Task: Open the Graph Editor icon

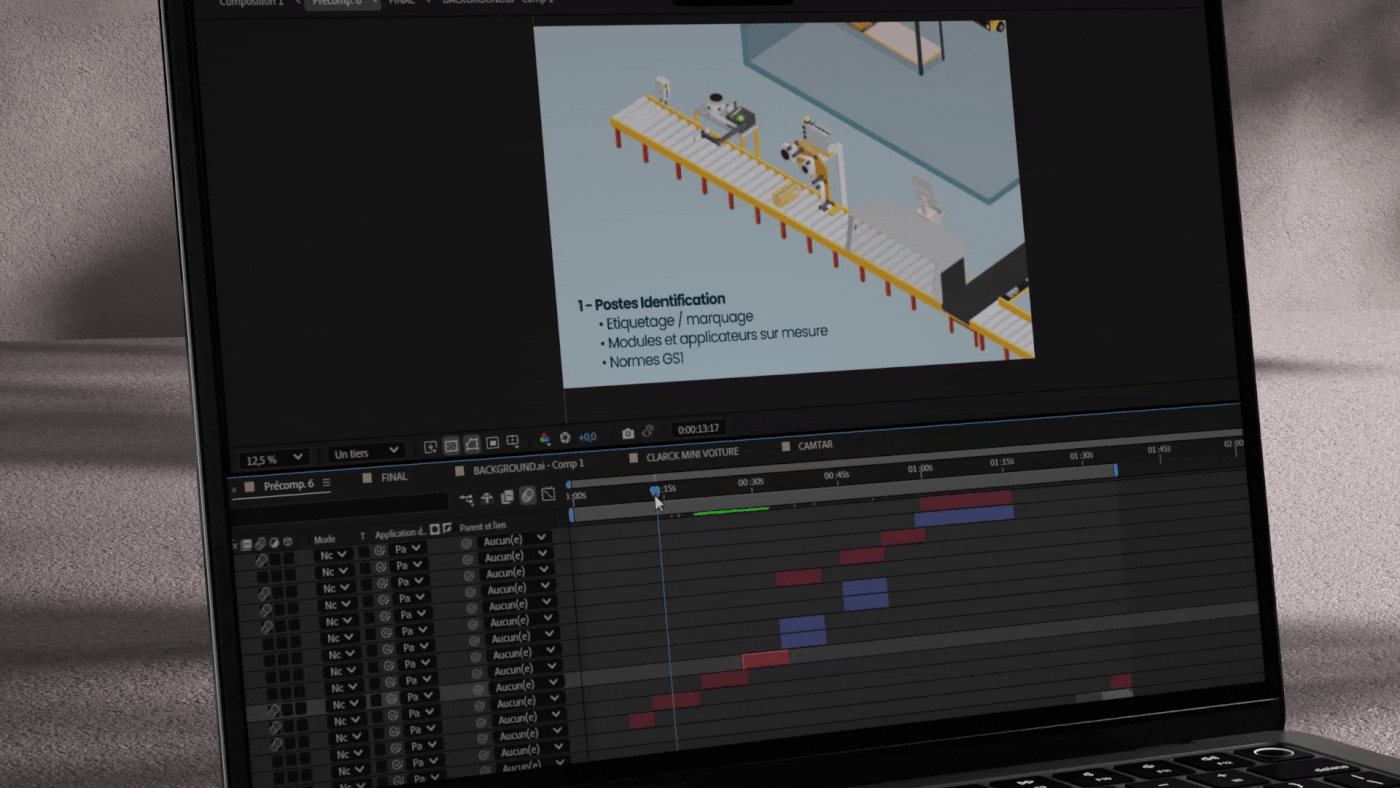Action: pos(548,493)
